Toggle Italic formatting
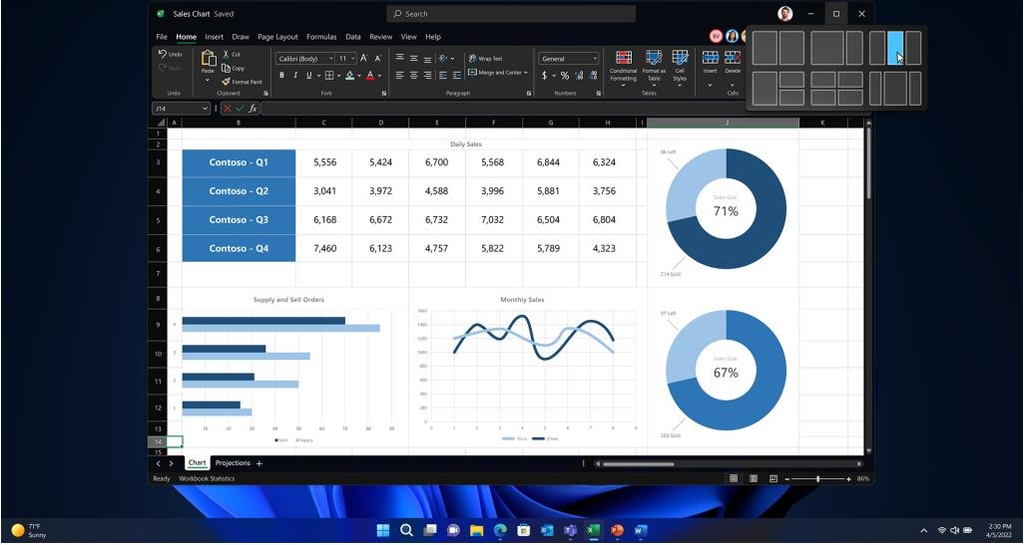Screen dimensions: 1024x545 pos(295,75)
